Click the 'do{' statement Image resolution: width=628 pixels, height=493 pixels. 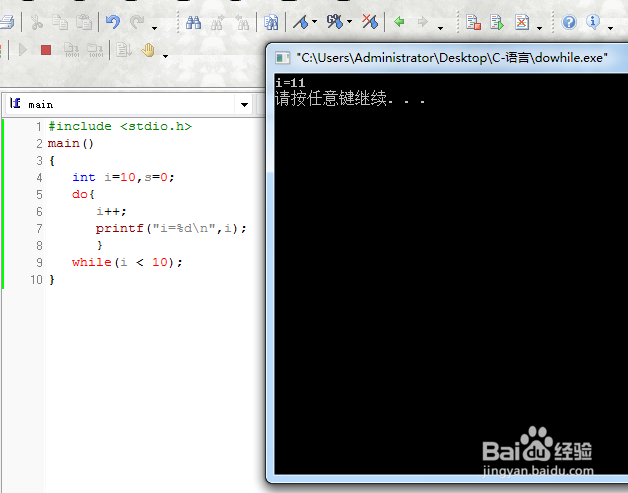coord(83,195)
